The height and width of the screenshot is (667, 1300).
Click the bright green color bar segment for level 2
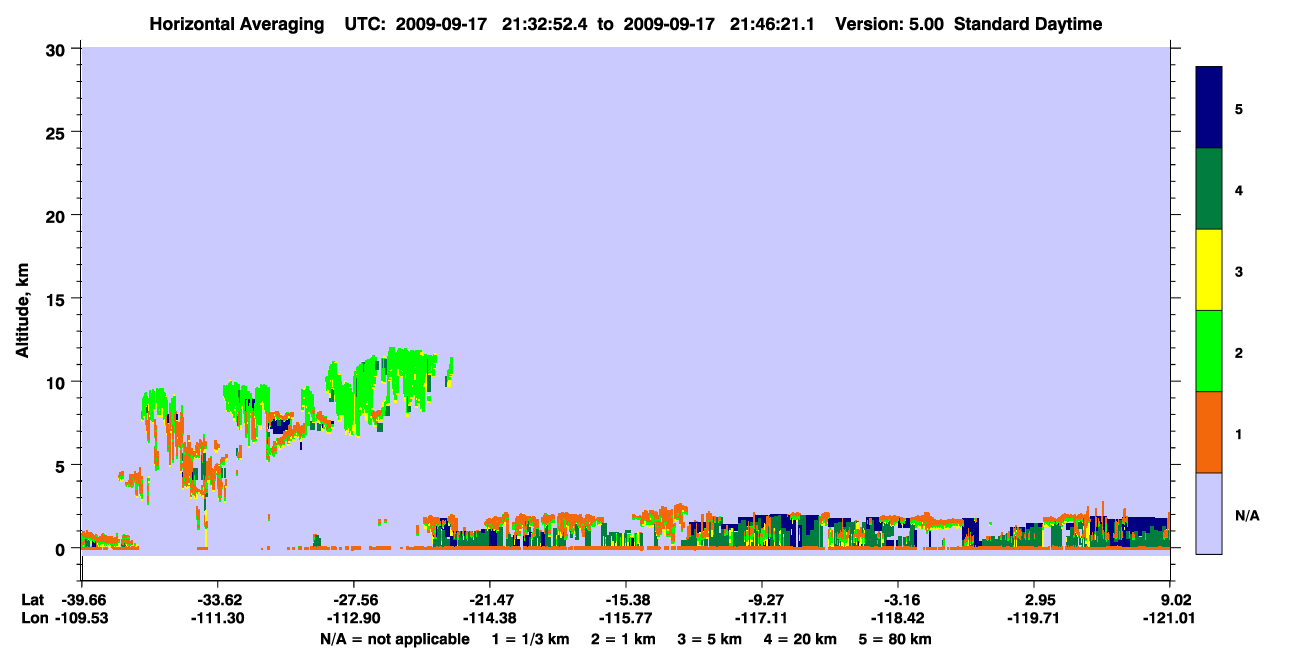pyautogui.click(x=1209, y=351)
